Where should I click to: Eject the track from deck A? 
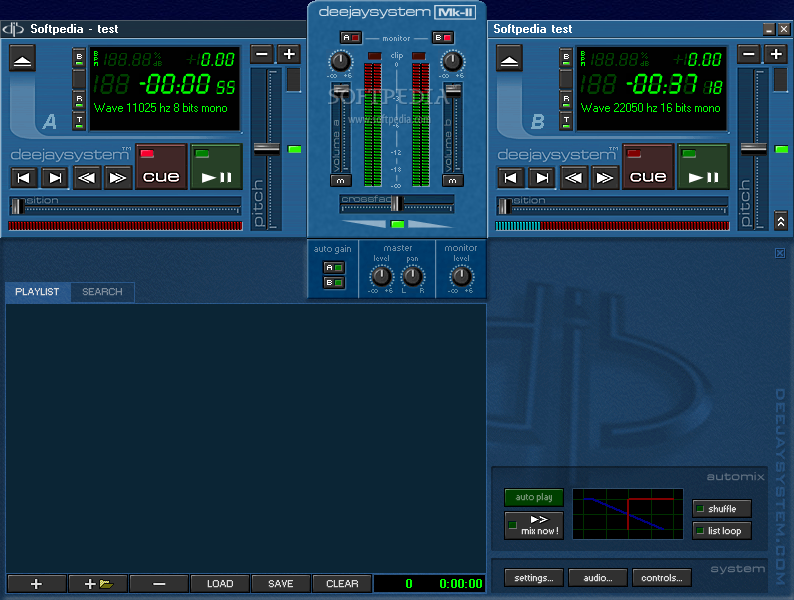click(22, 58)
